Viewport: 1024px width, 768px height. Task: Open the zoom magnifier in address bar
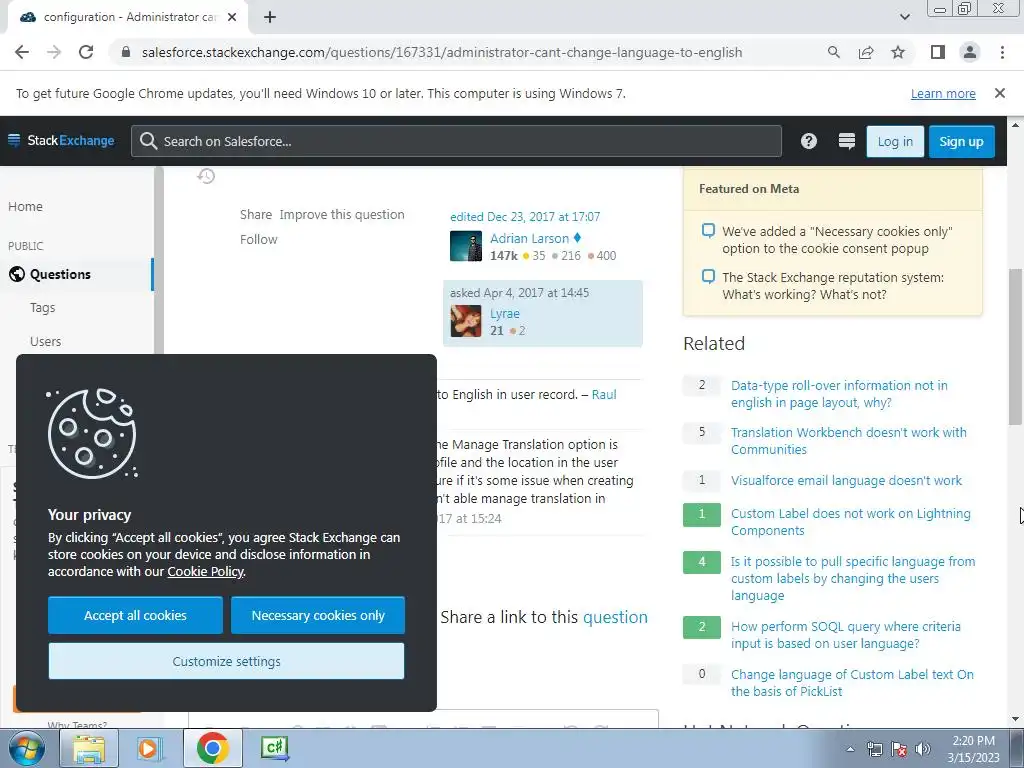pos(833,52)
